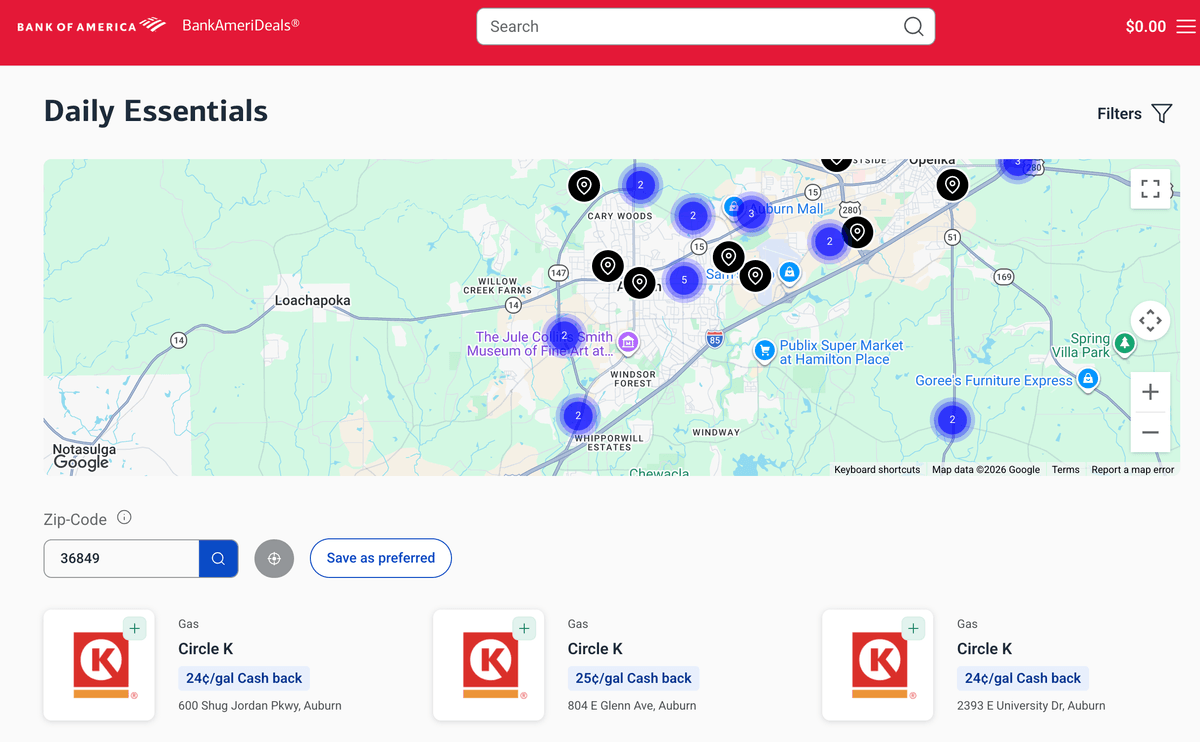
Task: Click the Google logo on map
Action: tap(81, 462)
